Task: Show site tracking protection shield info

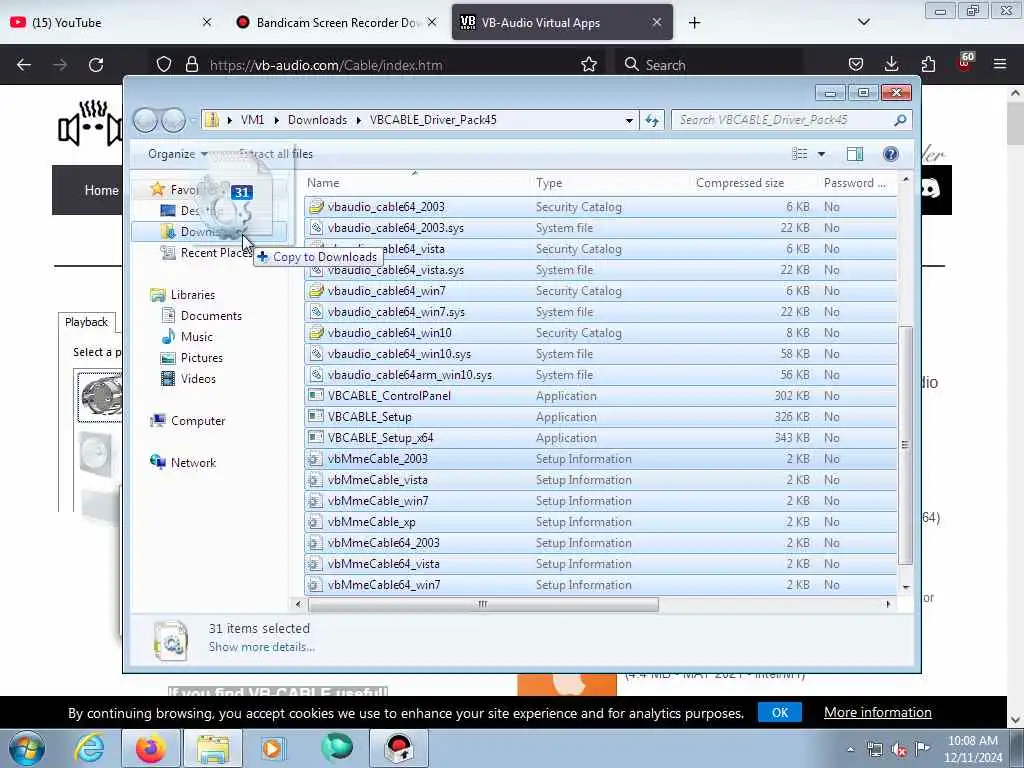Action: 164,65
